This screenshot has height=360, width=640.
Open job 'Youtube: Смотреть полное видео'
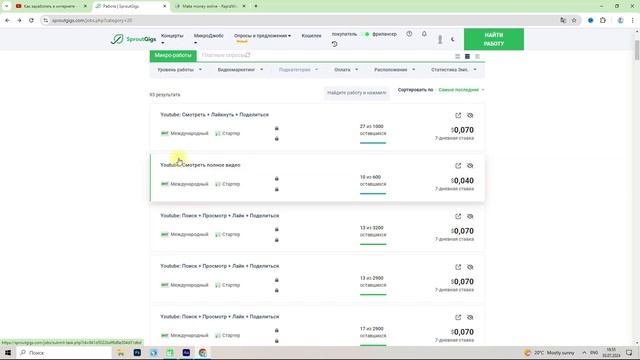click(x=200, y=165)
